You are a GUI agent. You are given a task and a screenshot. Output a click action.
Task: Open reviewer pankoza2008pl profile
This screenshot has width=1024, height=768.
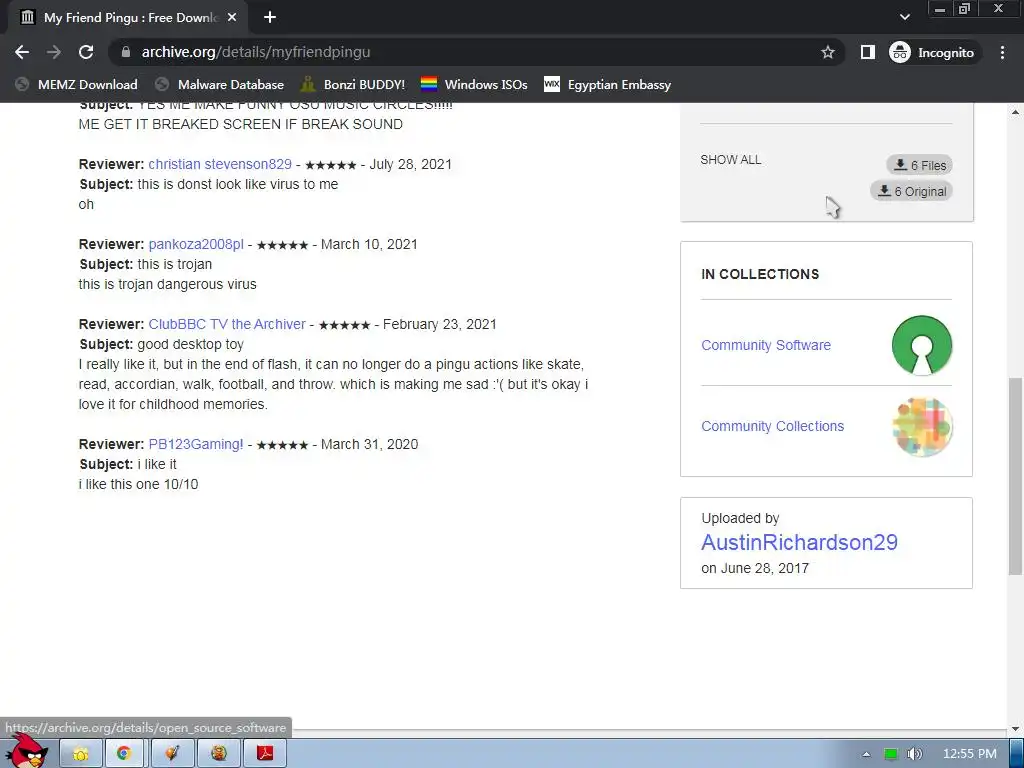(x=196, y=244)
